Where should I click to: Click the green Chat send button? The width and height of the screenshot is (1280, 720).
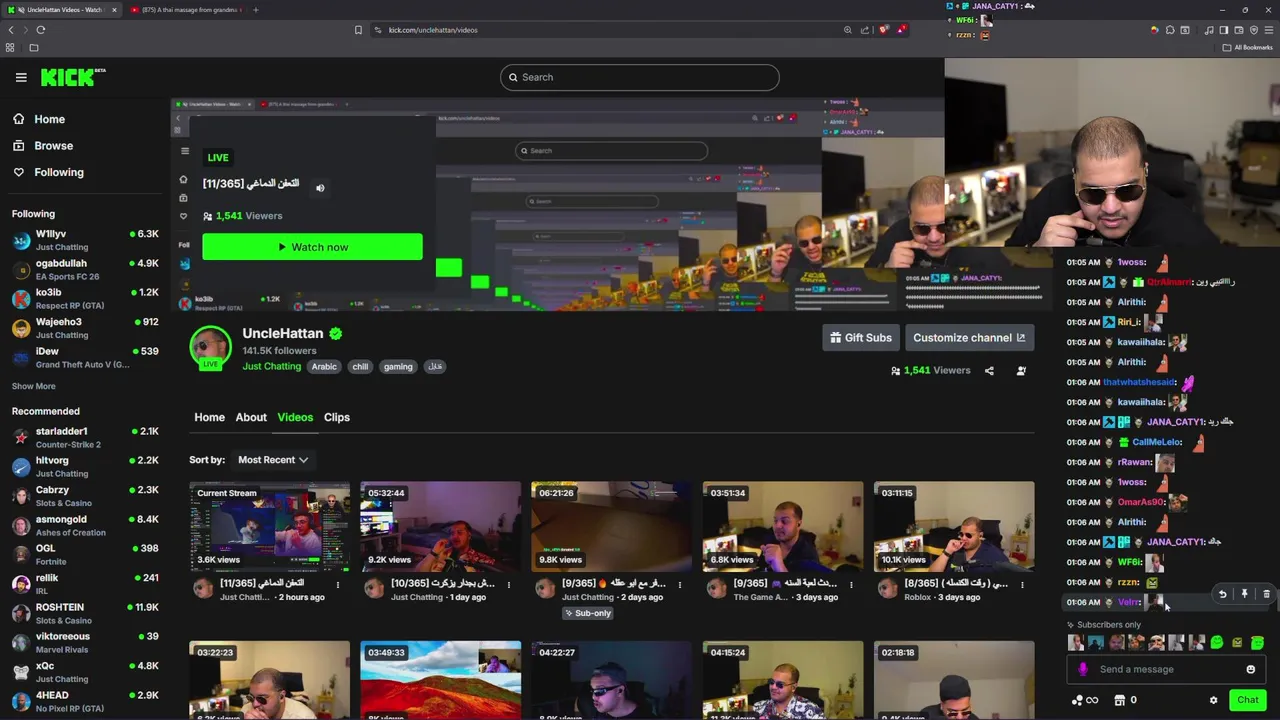pos(1247,700)
